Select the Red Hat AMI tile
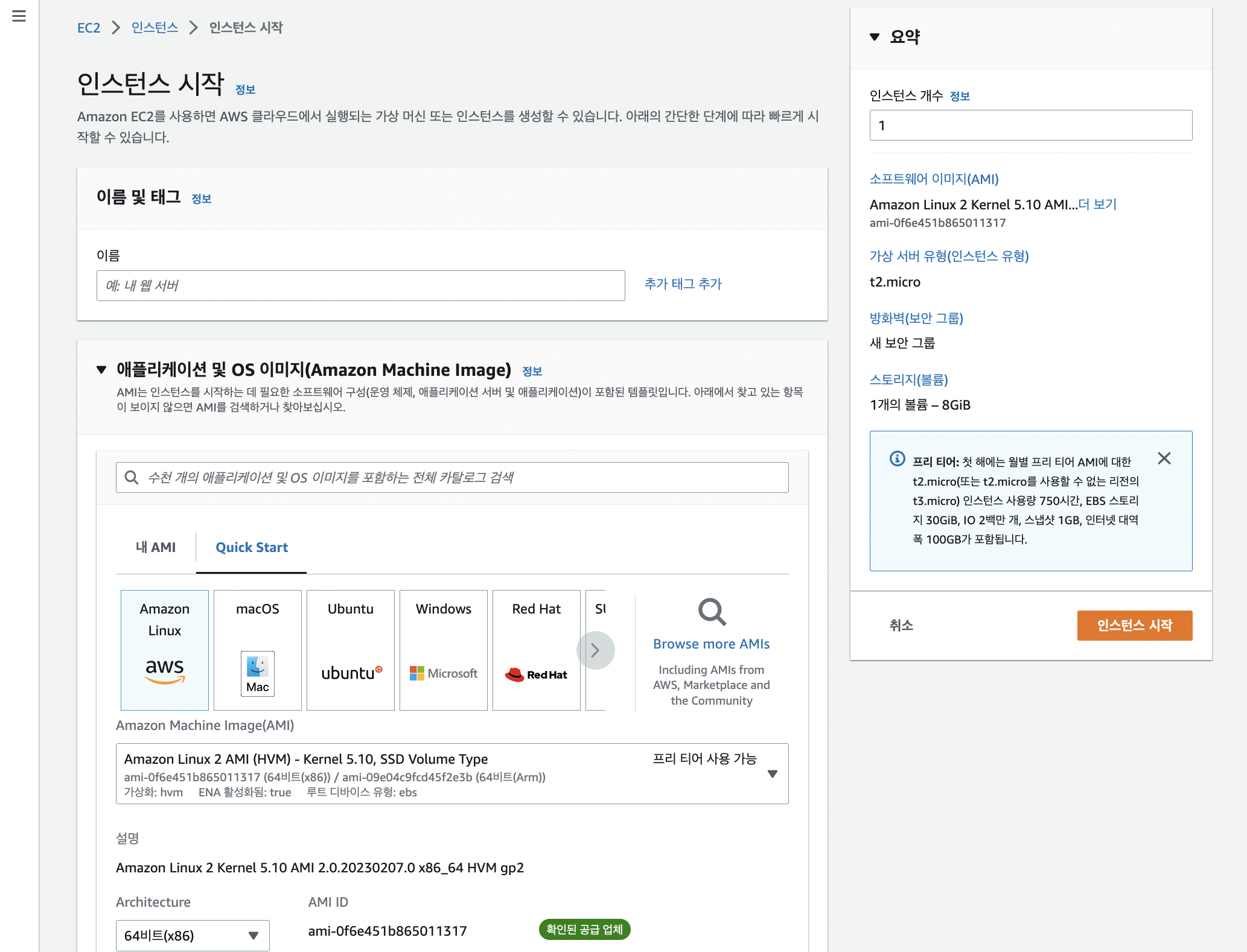Screen dimensions: 1247x952 (x=536, y=650)
